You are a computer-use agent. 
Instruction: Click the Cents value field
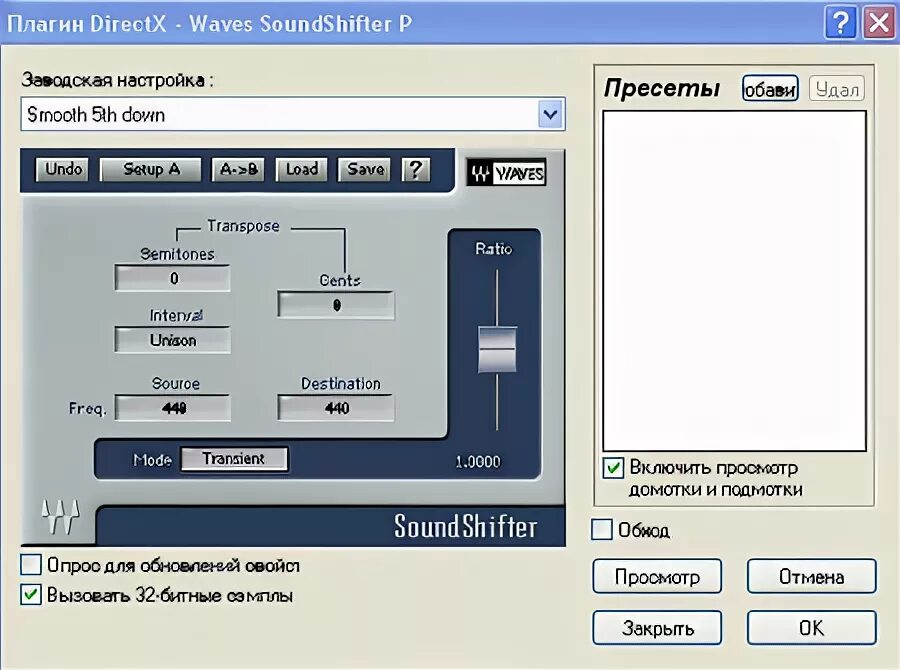click(336, 305)
